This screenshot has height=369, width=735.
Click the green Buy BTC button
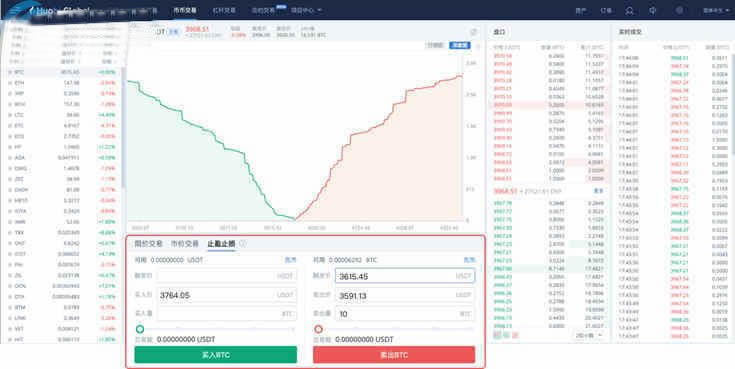216,355
